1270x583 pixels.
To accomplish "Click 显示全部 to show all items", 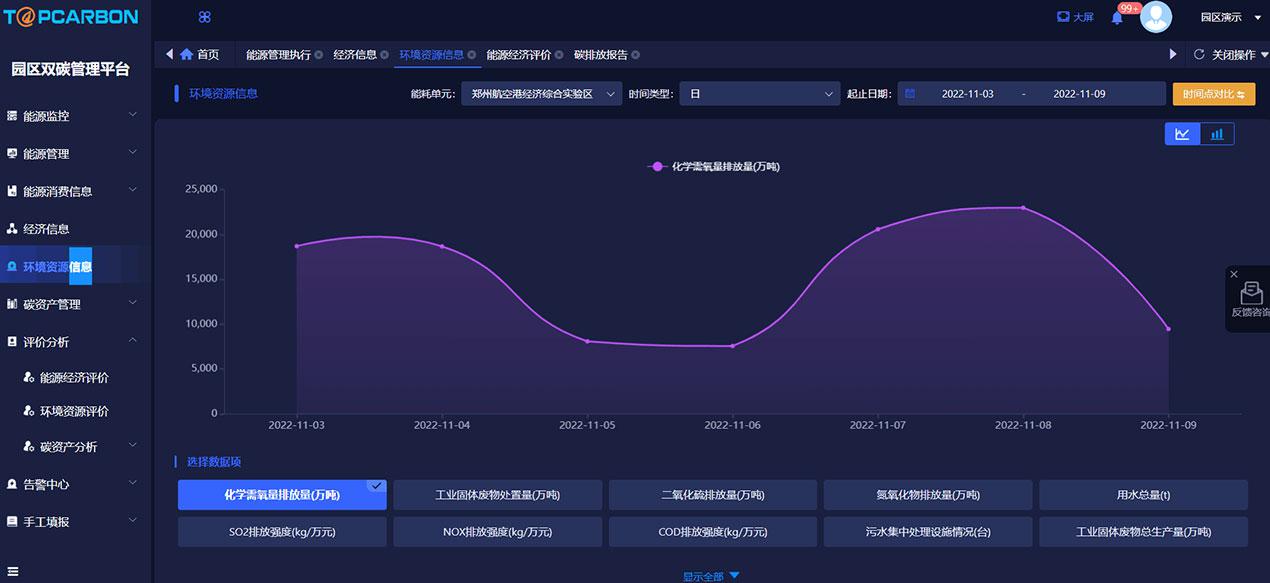I will point(711,576).
